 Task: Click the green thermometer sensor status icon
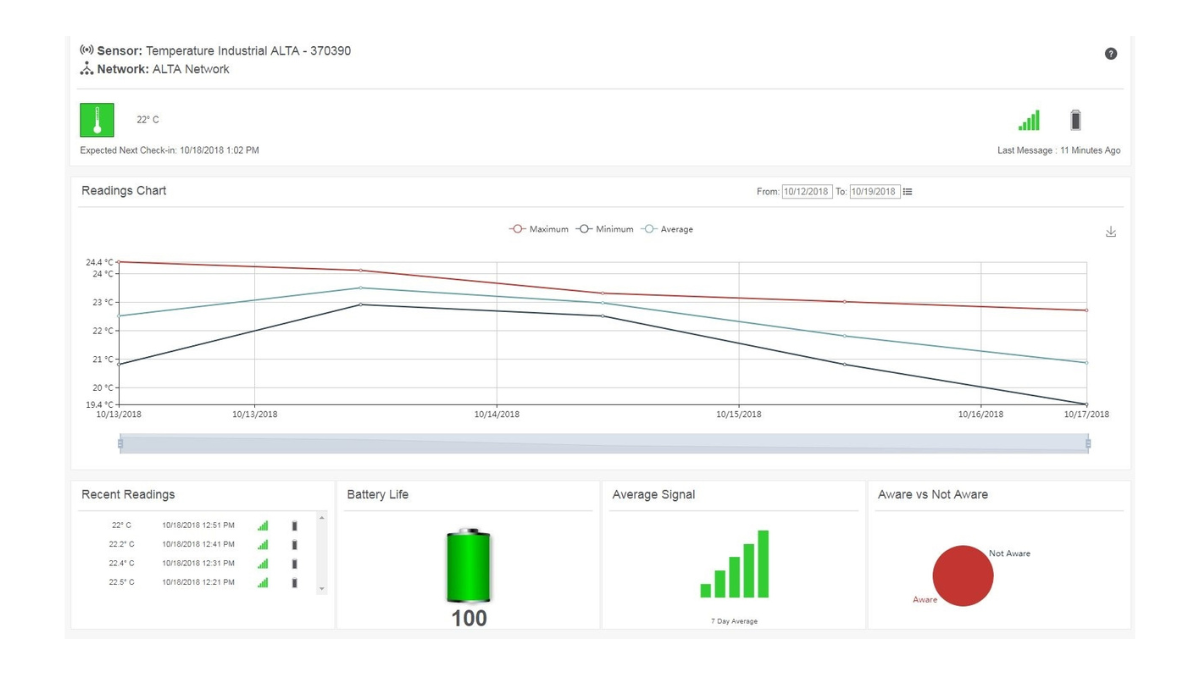click(97, 120)
